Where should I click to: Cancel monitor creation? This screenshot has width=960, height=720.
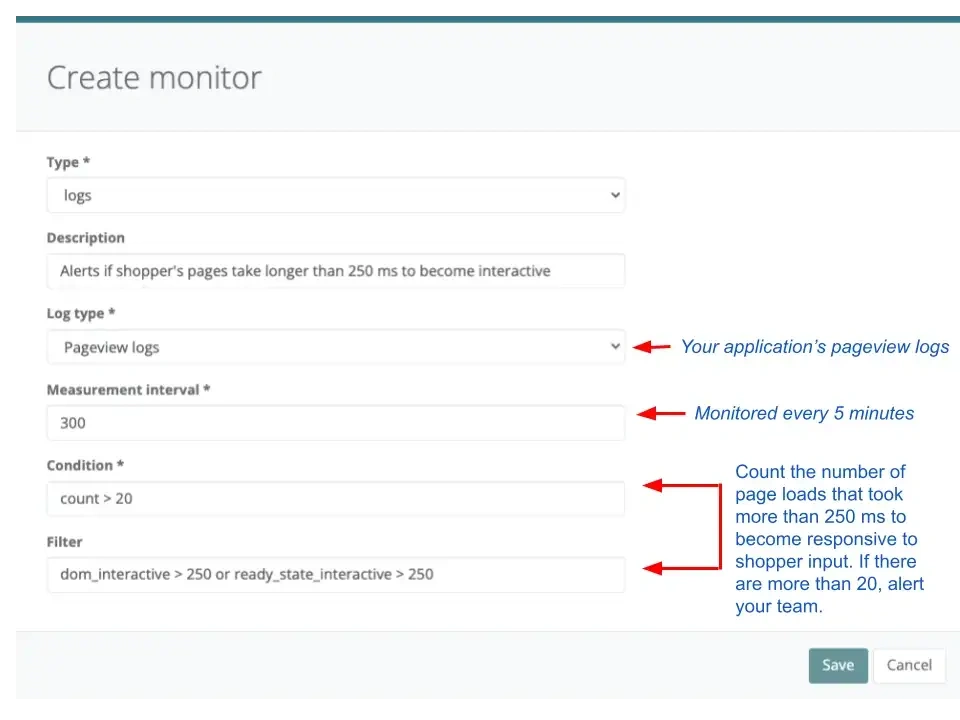click(909, 666)
